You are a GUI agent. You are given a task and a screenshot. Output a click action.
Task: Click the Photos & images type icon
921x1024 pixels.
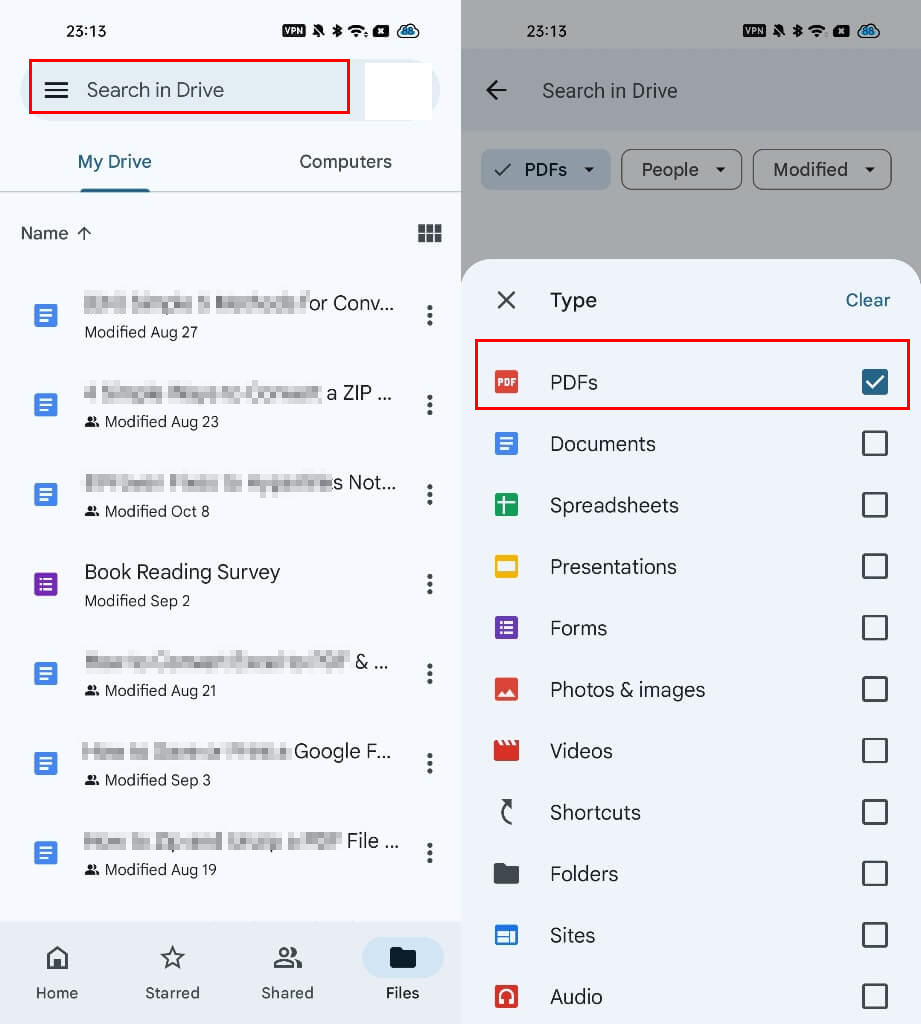pos(506,689)
